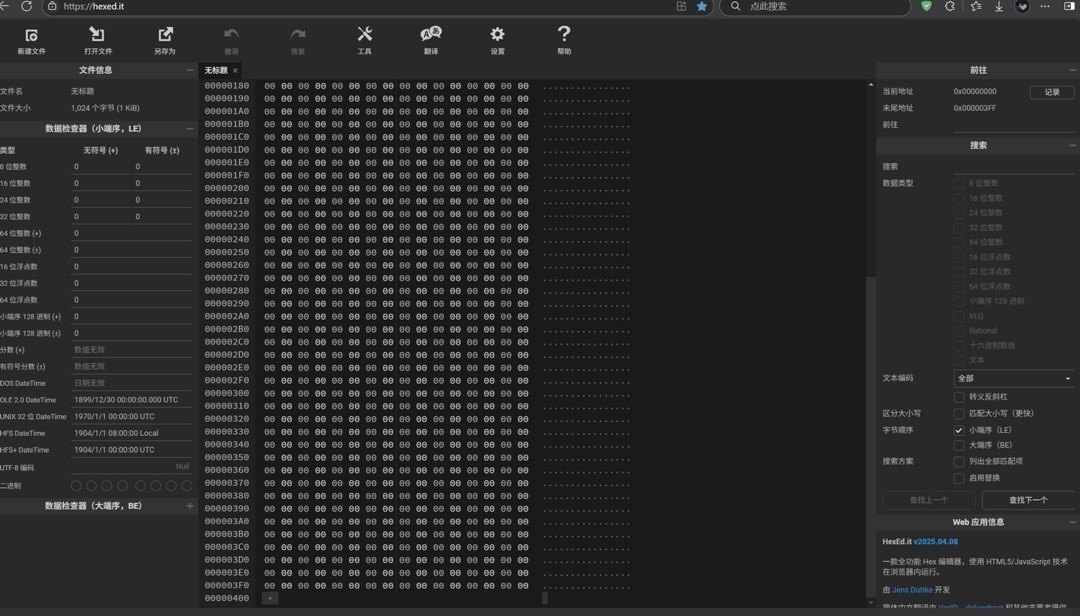This screenshot has width=1080, height=616.
Task: Click the 记录 button
Action: coord(1052,92)
